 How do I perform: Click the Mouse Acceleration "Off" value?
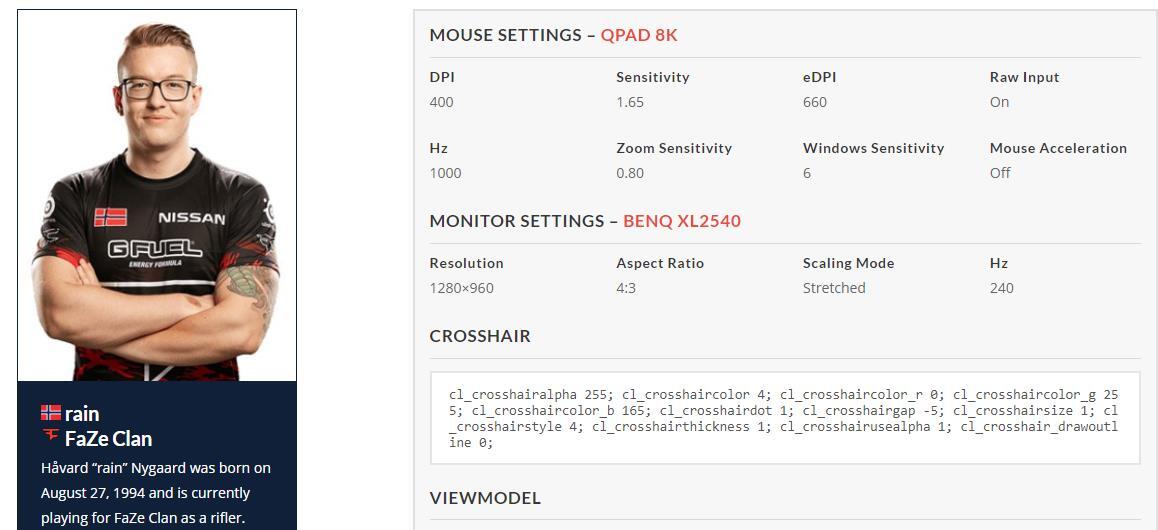[x=1000, y=173]
